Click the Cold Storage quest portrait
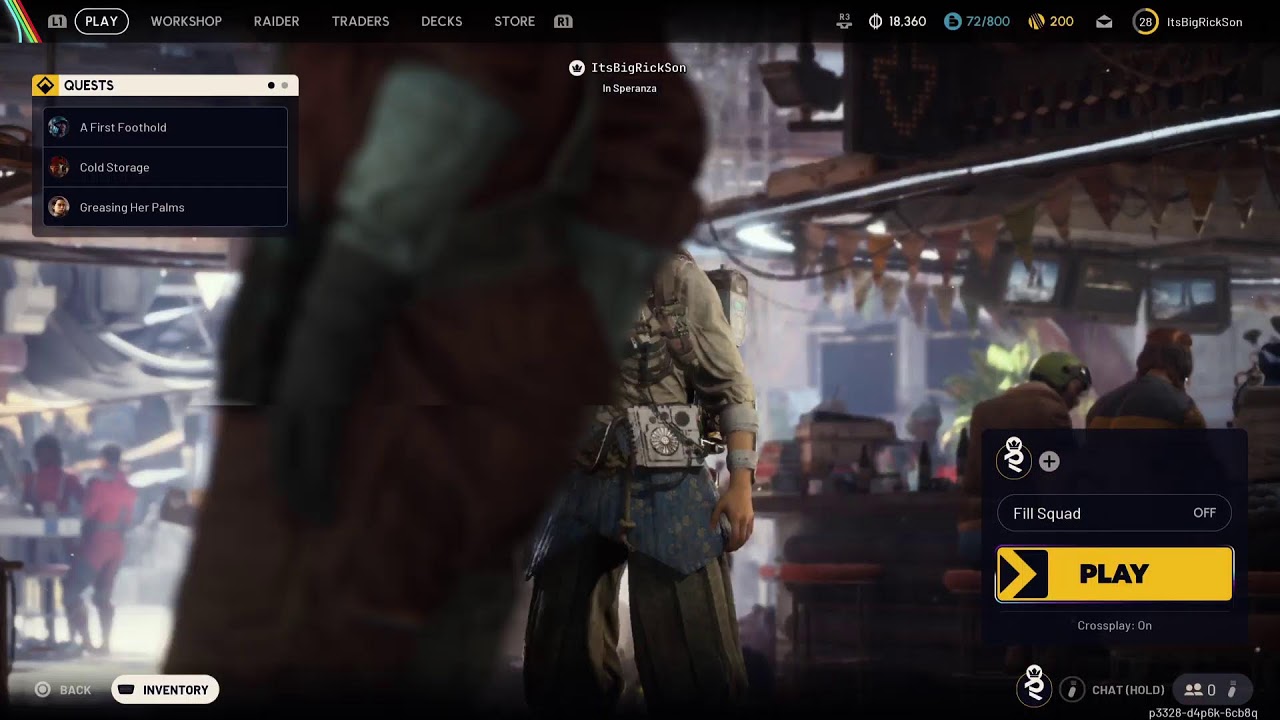 [59, 167]
